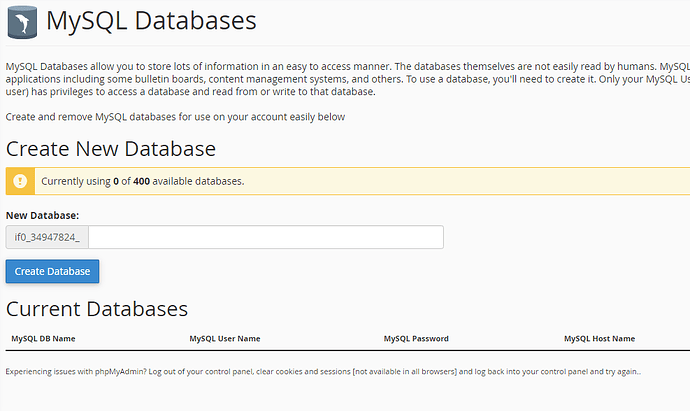Click the "MySQL Password" column header
690x411 pixels.
[x=416, y=339]
